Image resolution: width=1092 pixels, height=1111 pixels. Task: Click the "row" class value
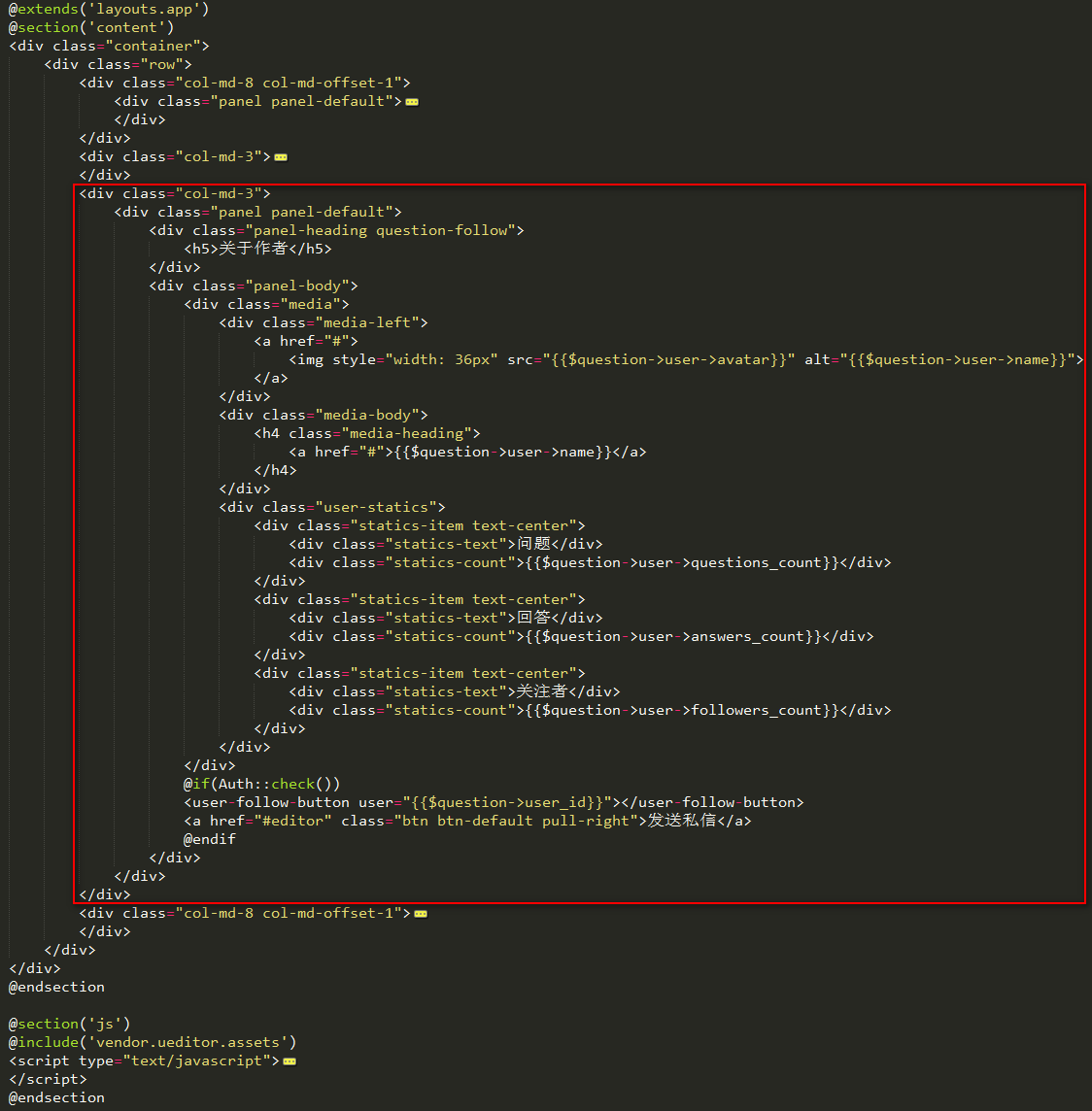(x=161, y=64)
